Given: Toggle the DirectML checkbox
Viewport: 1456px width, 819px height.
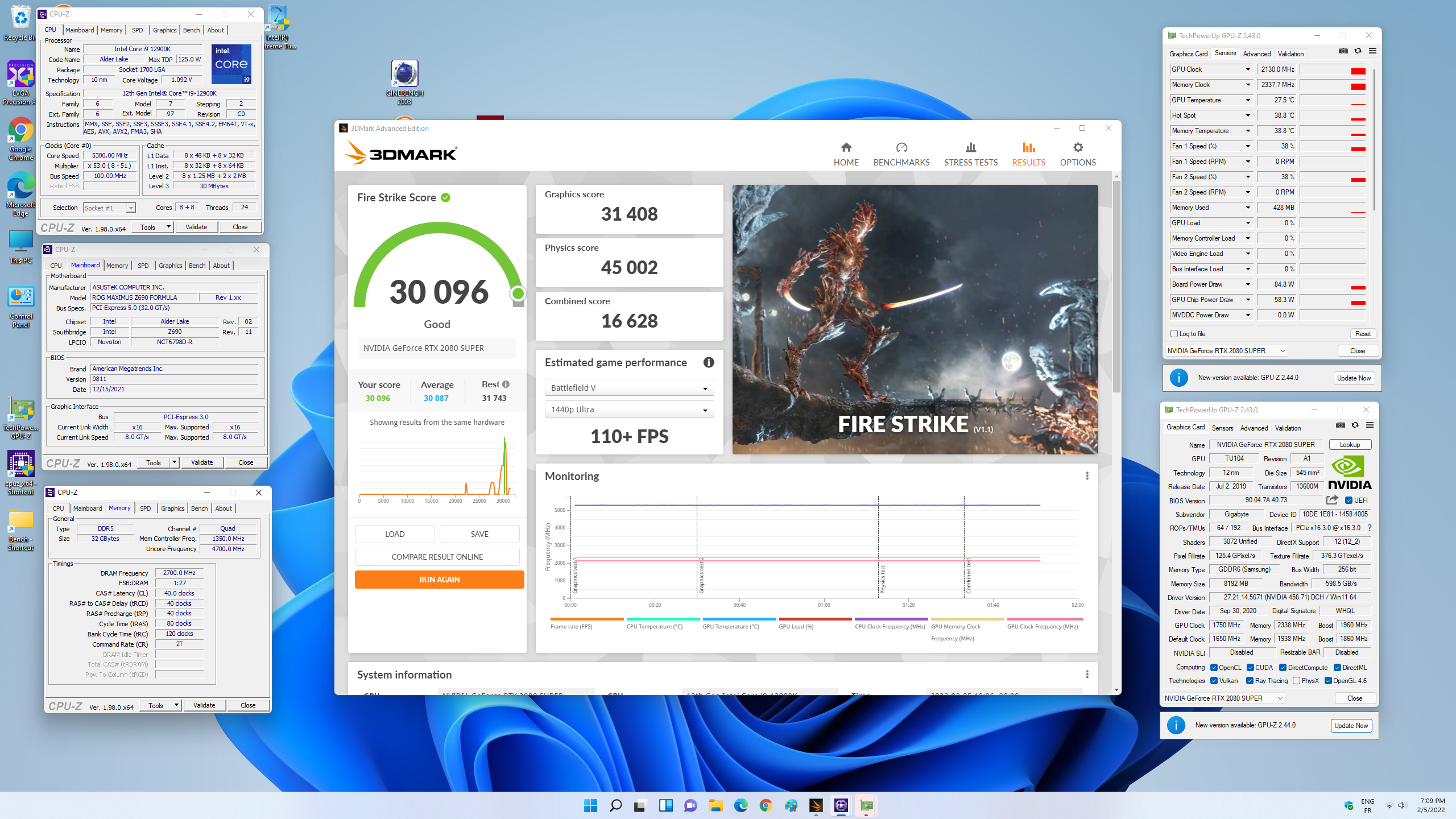Looking at the screenshot, I should coord(1337,668).
